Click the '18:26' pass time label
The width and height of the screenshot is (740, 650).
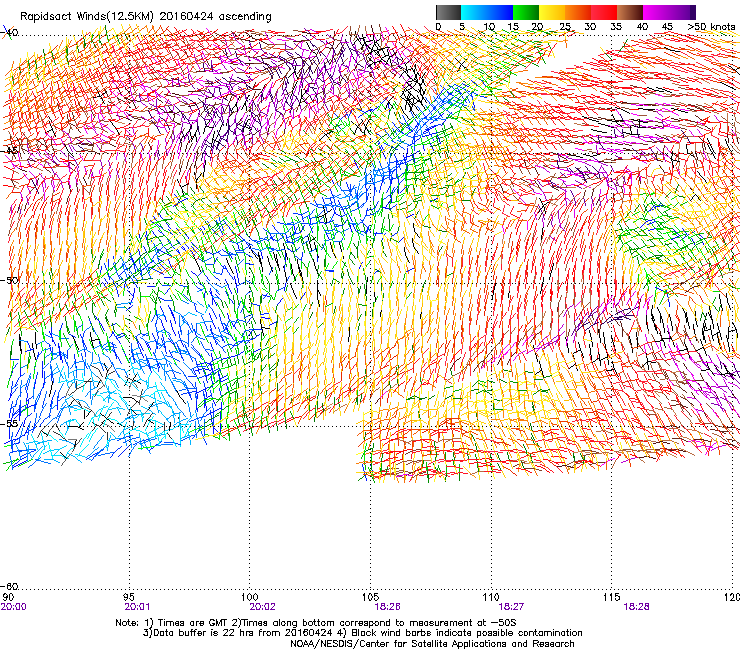[387, 607]
